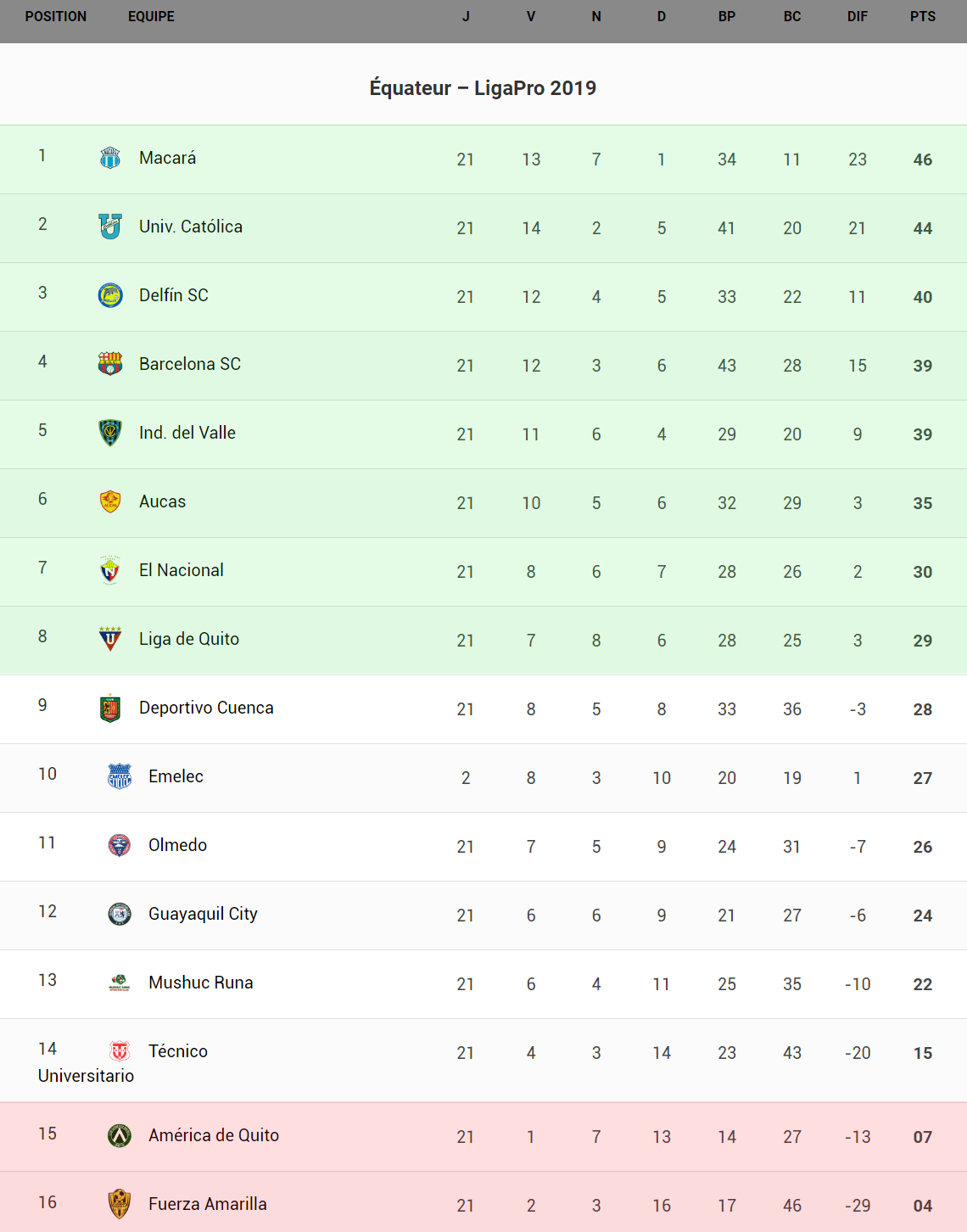
Task: Click the PTS column header
Action: coord(922,16)
